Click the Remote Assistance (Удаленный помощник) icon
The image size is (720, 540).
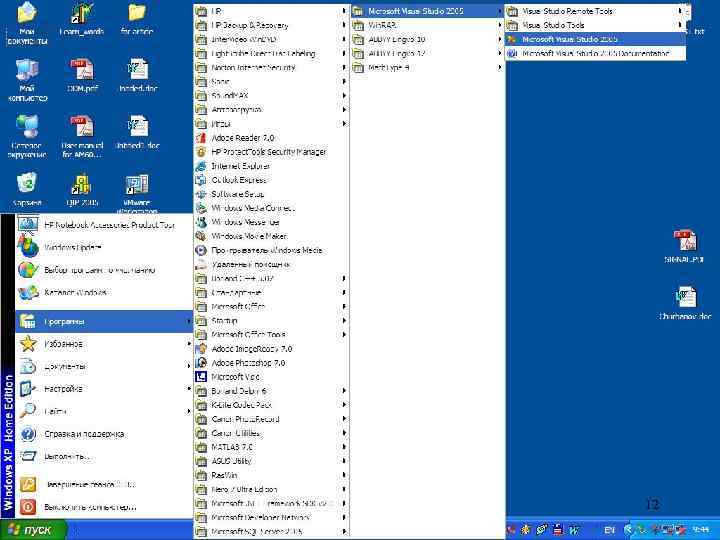pyautogui.click(x=201, y=264)
